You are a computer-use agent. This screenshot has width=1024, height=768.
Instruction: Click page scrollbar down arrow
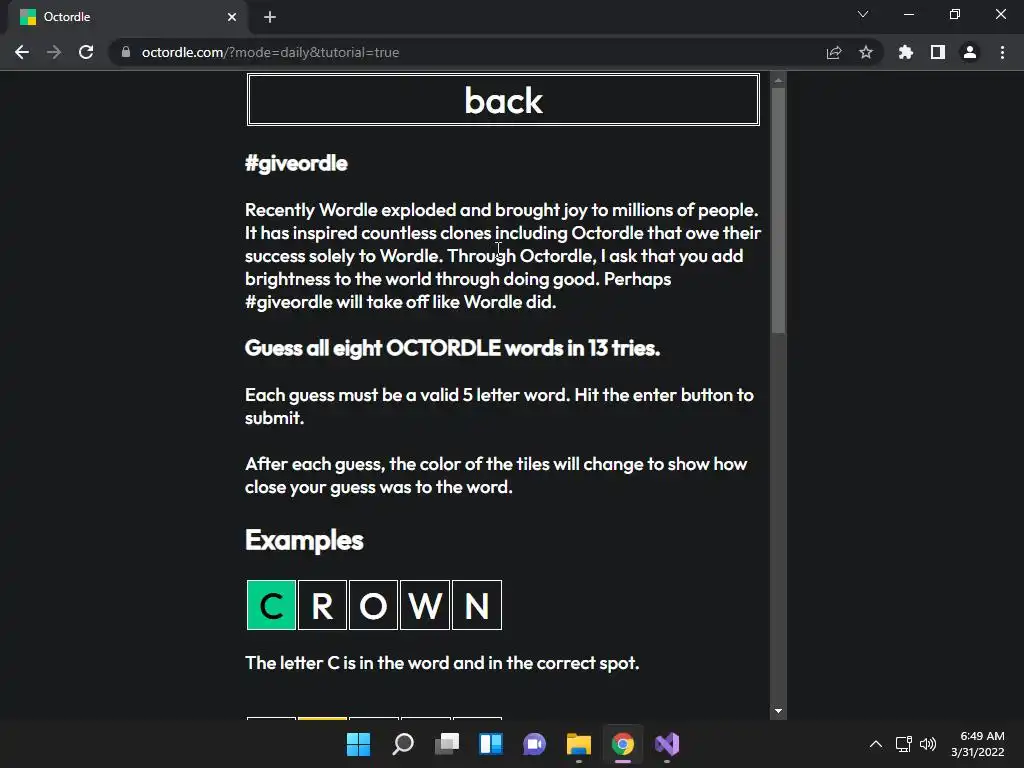pos(778,711)
